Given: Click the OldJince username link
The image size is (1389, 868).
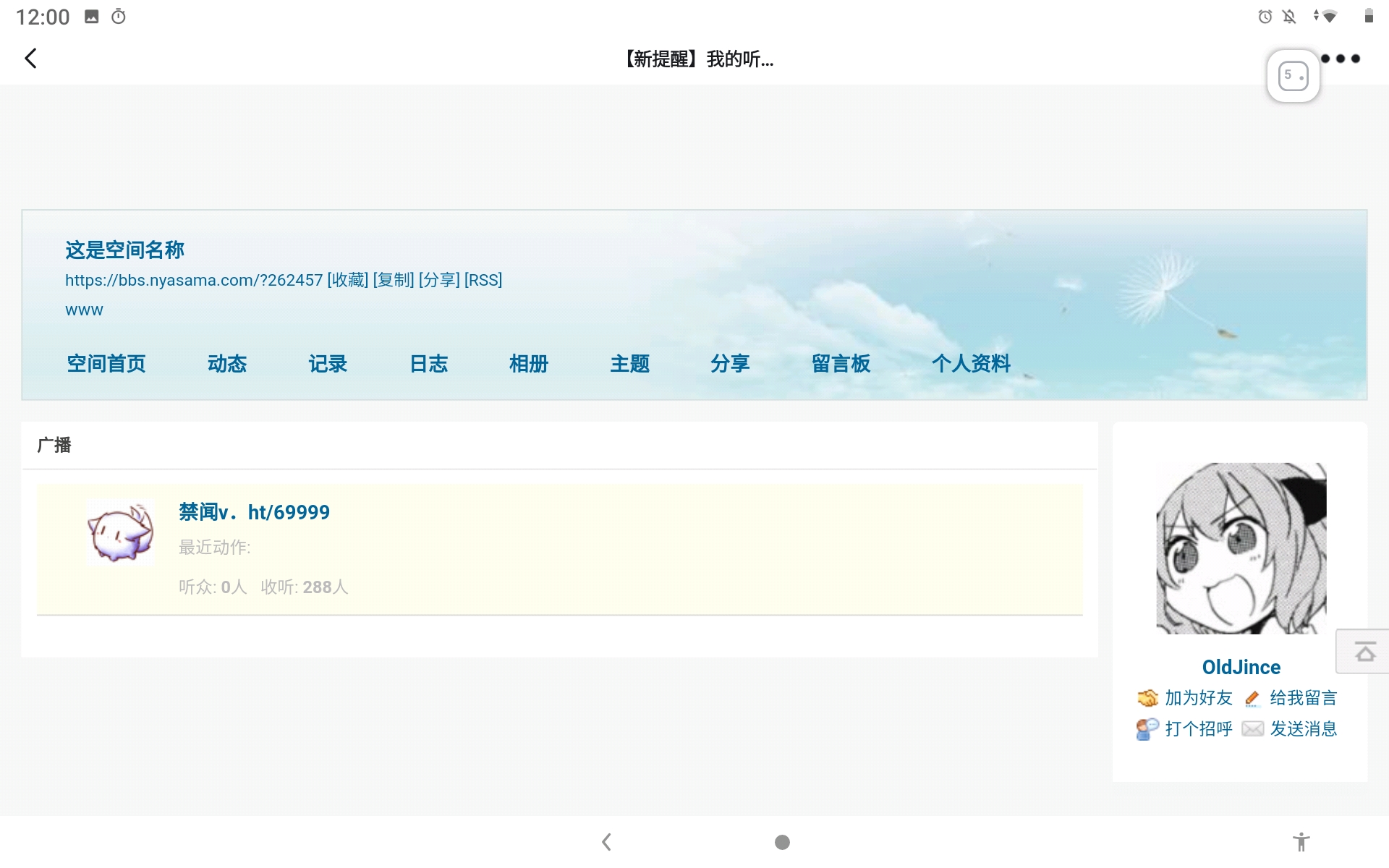Looking at the screenshot, I should (1241, 667).
